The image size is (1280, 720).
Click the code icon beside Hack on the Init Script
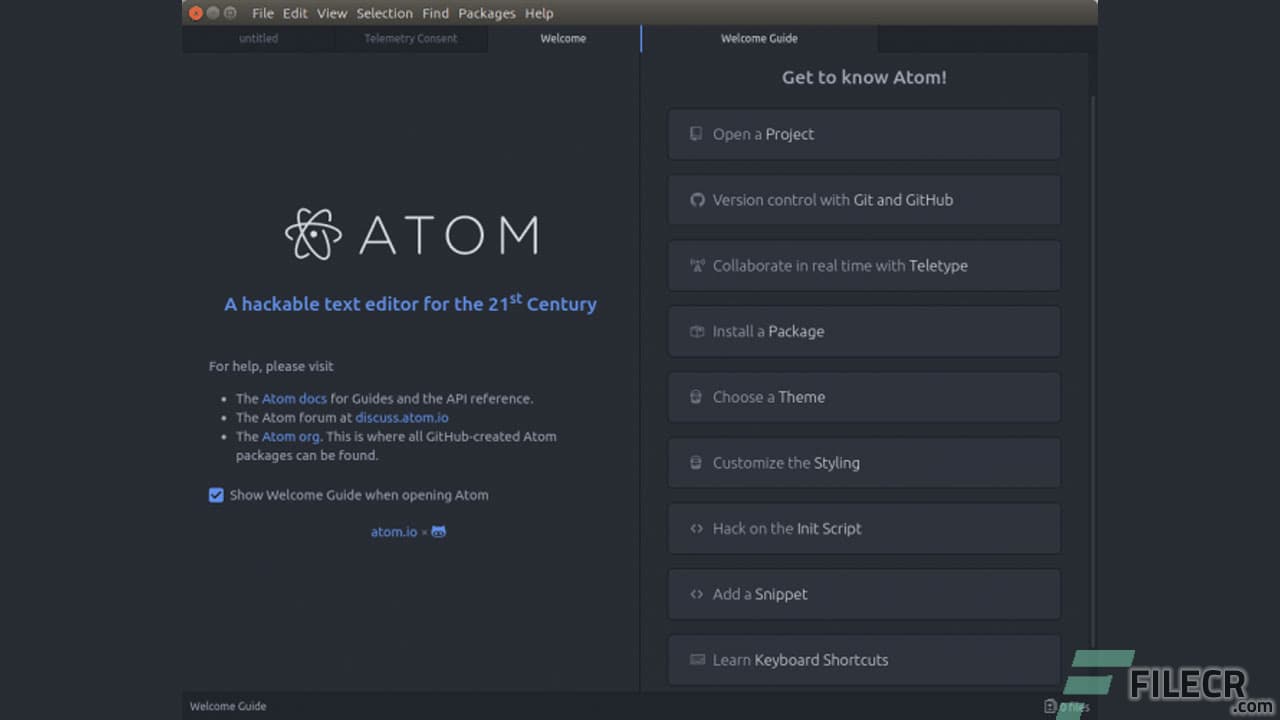point(696,528)
